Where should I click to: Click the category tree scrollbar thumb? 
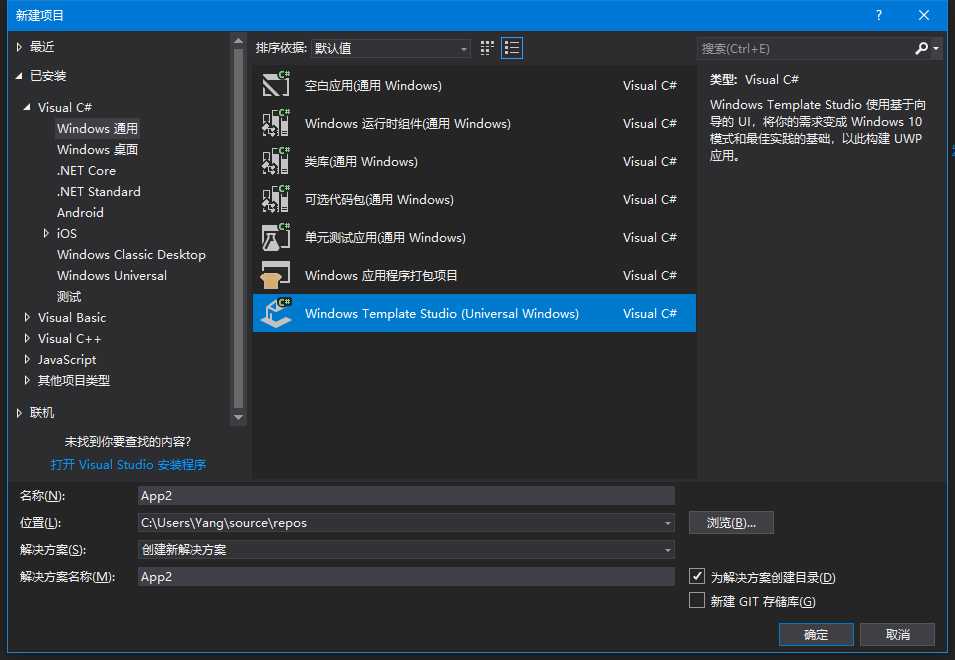pyautogui.click(x=239, y=228)
